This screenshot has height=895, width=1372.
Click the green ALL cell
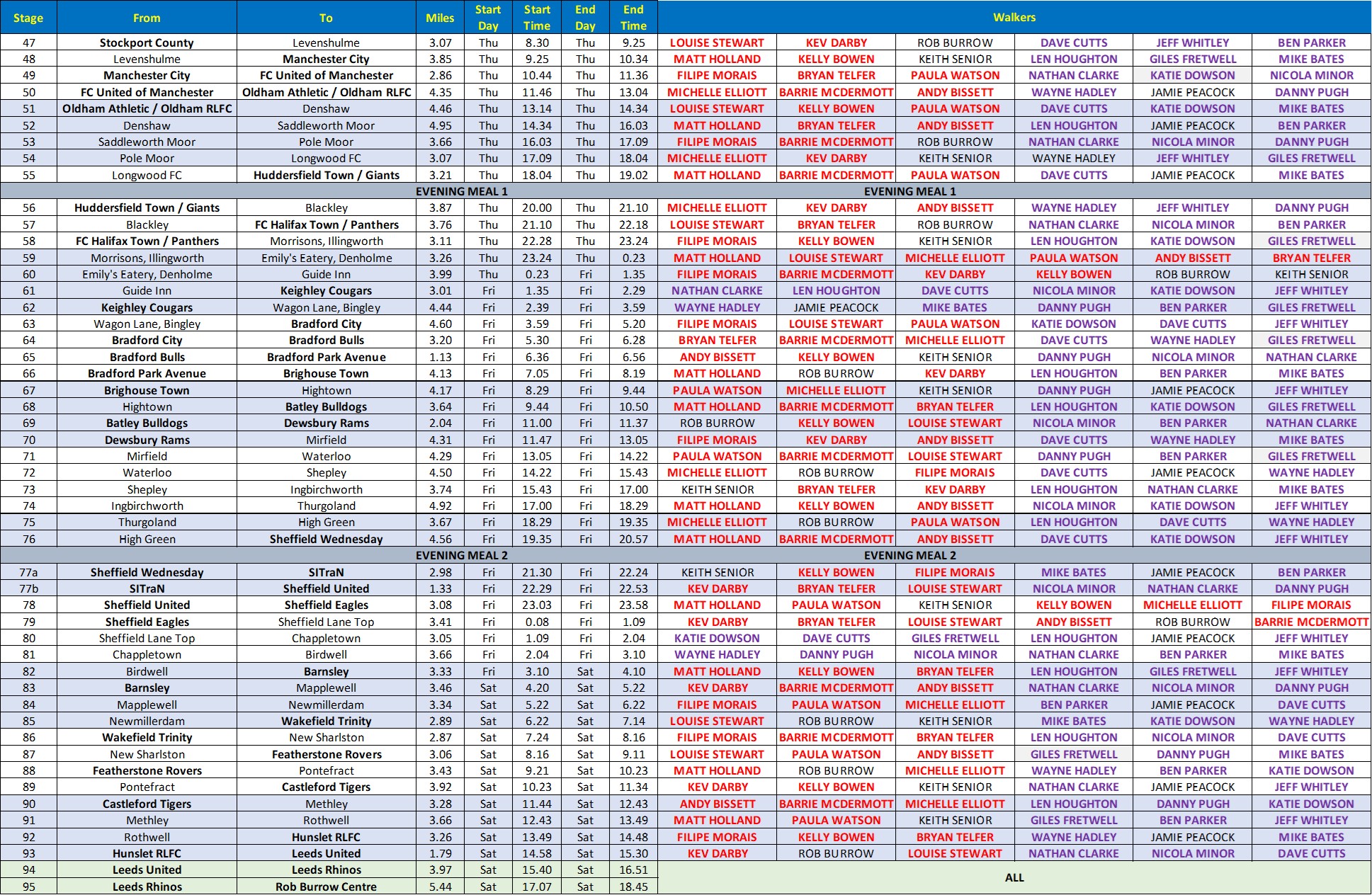tap(1014, 878)
